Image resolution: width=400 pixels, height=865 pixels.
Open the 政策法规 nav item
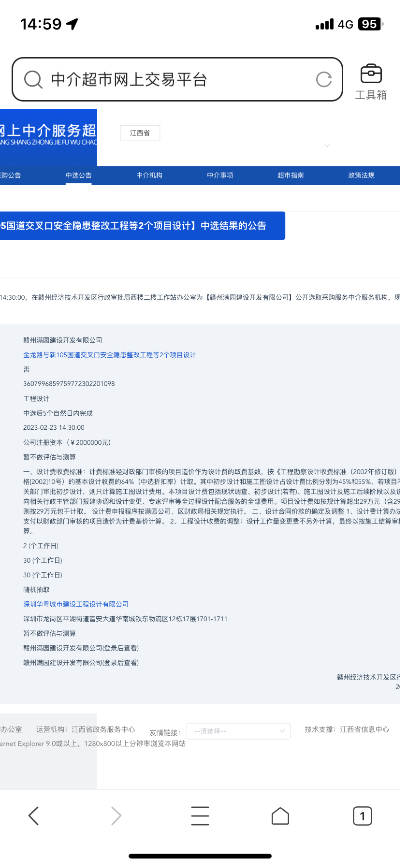[361, 175]
